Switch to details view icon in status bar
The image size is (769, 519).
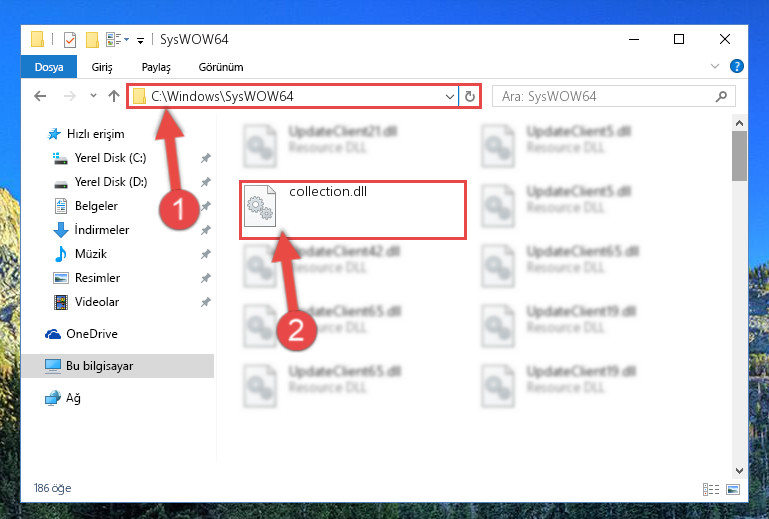coord(711,489)
